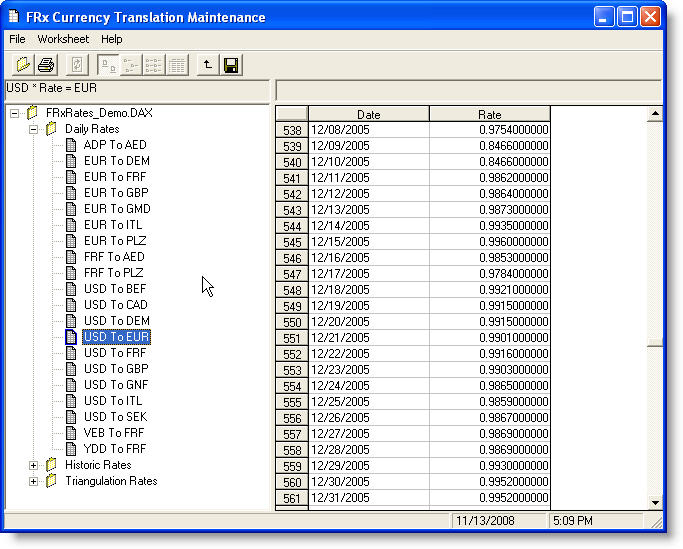Select the FRF To AED rate
The height and width of the screenshot is (549, 683).
(114, 257)
